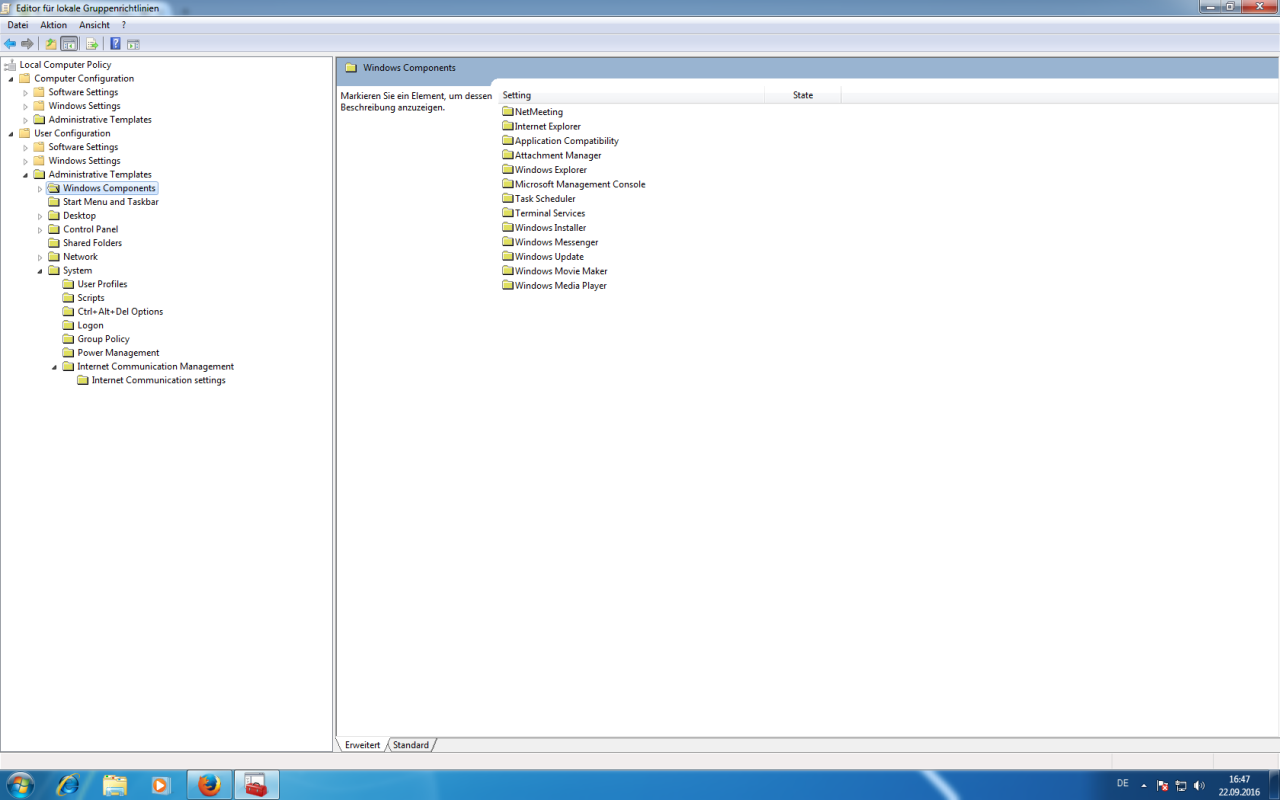Viewport: 1280px width, 800px height.
Task: Open the Windows Update folder
Action: pos(543,257)
